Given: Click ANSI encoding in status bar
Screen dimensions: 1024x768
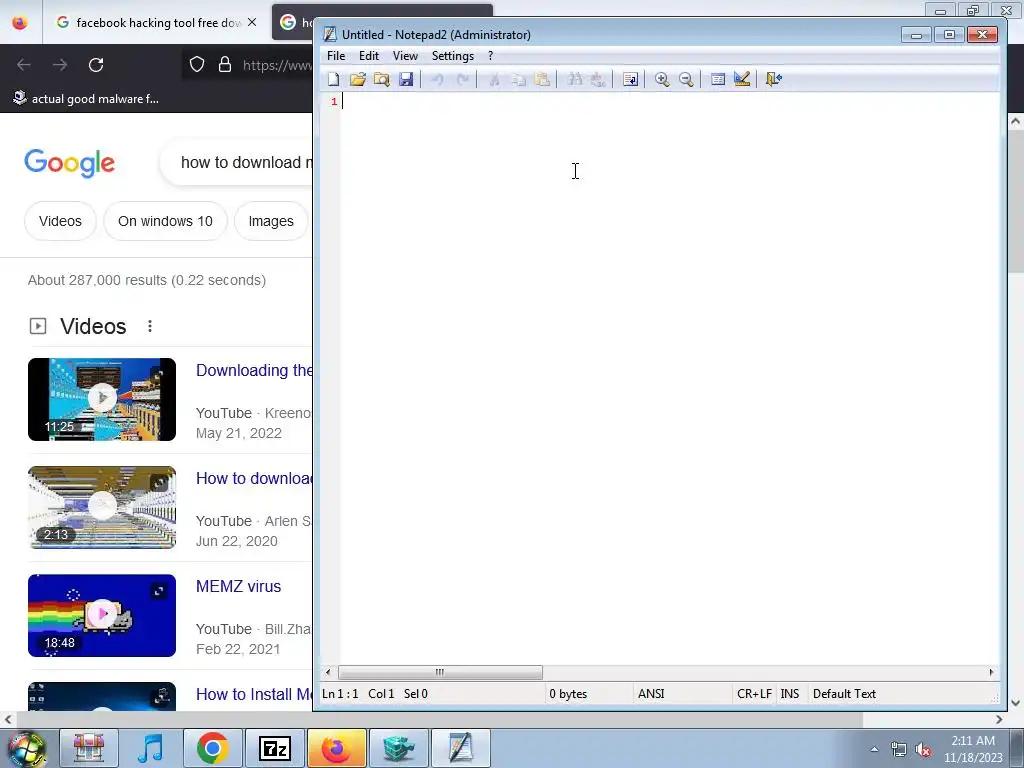Looking at the screenshot, I should (x=651, y=694).
